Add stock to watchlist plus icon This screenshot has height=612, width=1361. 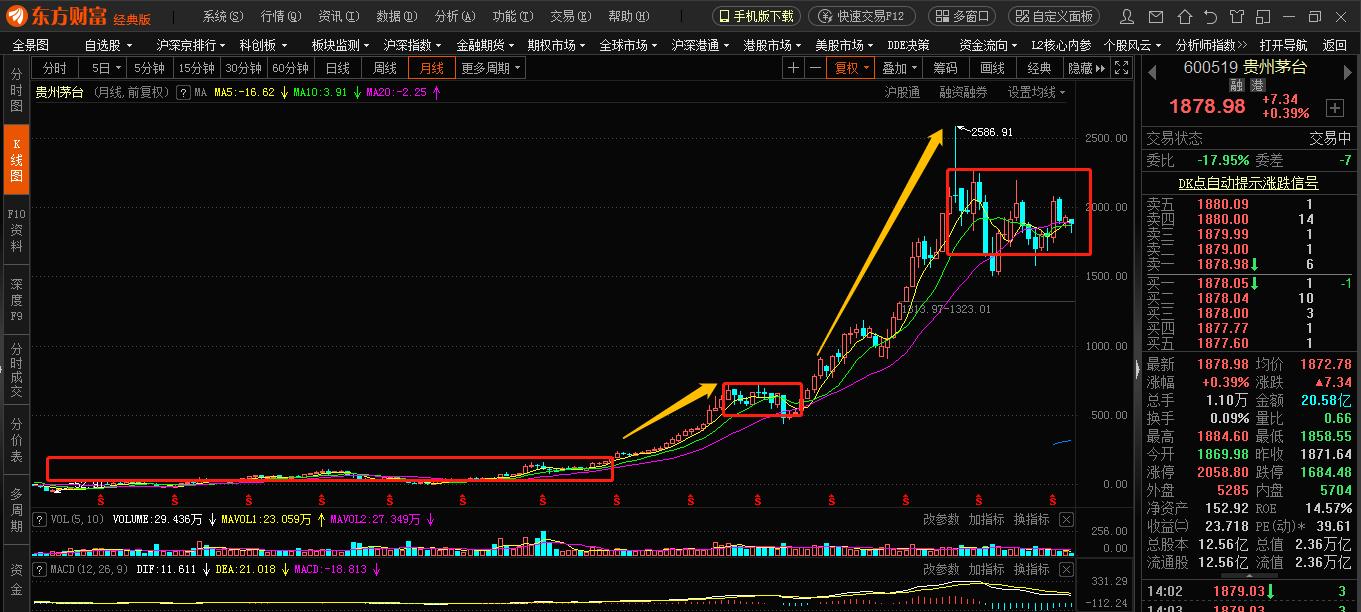pyautogui.click(x=1335, y=107)
